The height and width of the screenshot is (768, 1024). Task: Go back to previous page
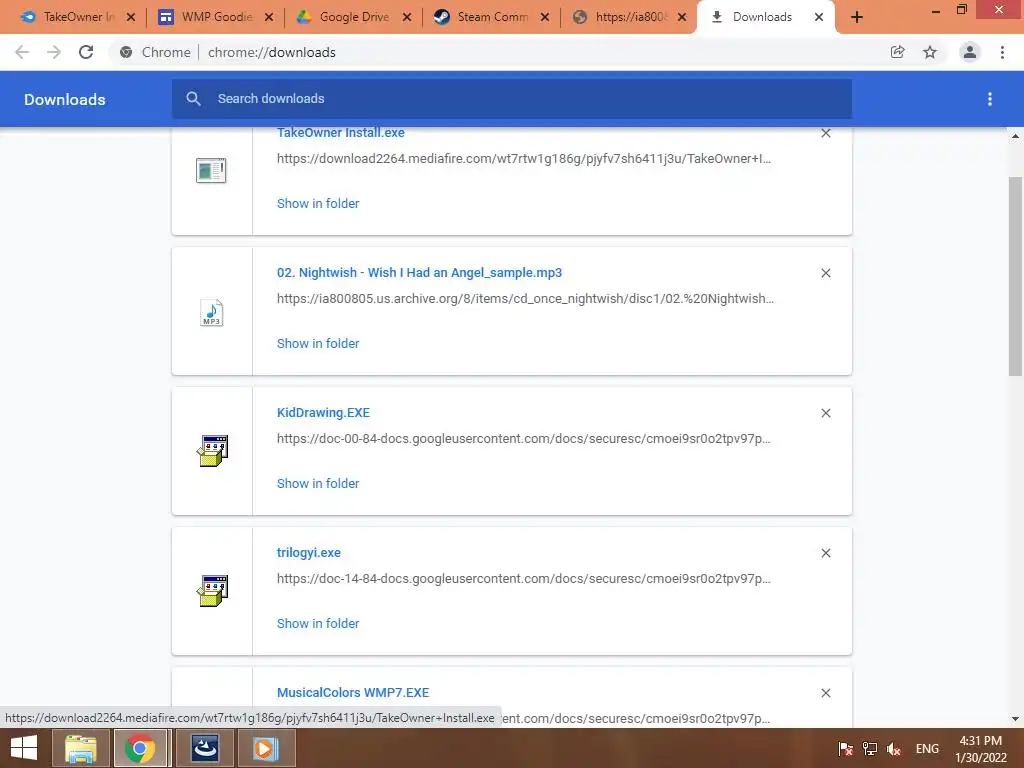[x=22, y=52]
